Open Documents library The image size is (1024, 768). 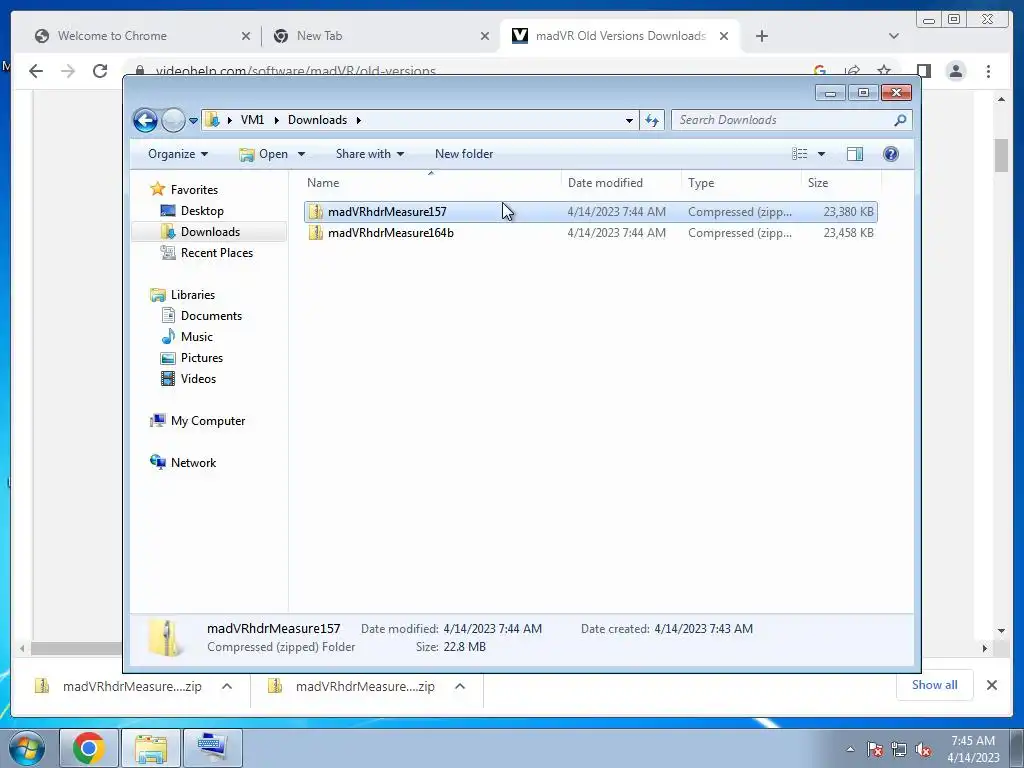coord(211,315)
